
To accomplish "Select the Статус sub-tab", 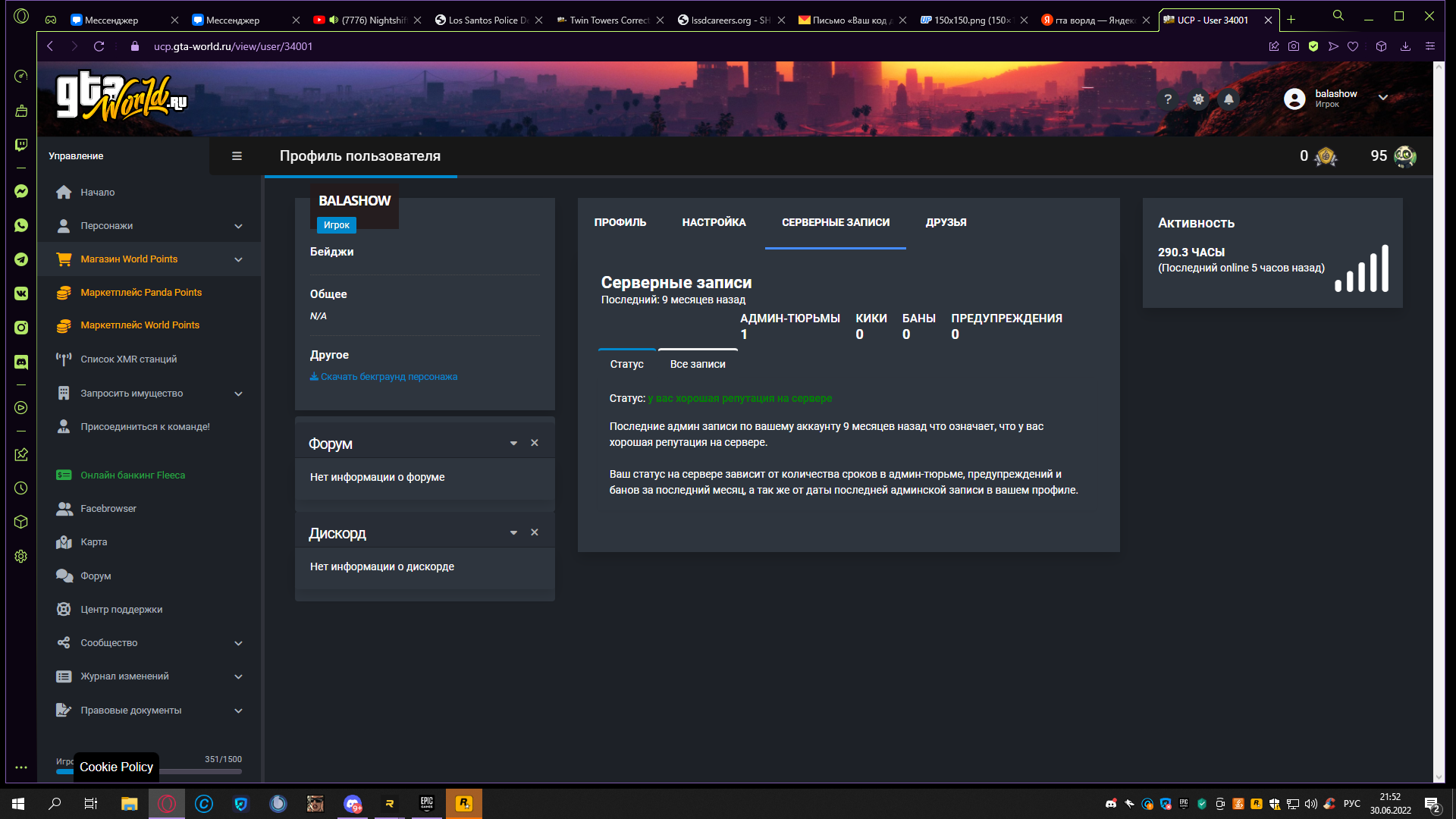I will pos(626,364).
